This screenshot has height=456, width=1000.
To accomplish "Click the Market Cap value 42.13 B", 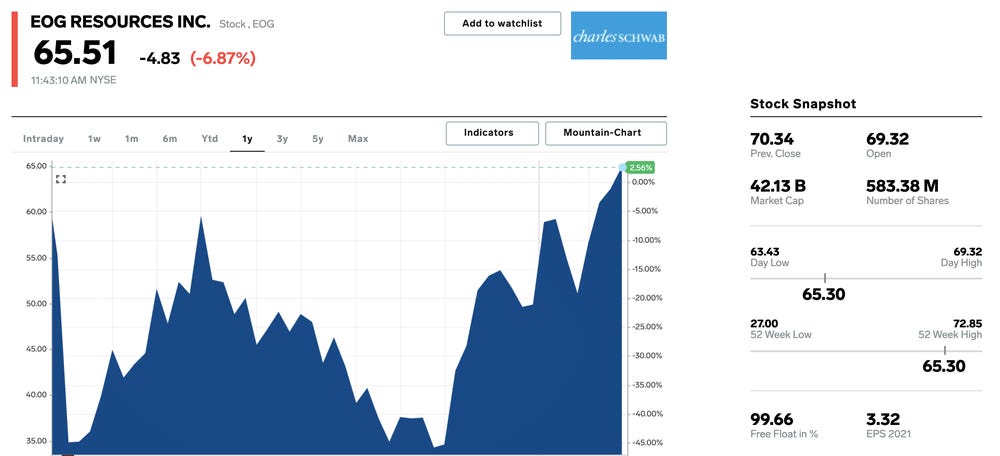I will click(778, 186).
